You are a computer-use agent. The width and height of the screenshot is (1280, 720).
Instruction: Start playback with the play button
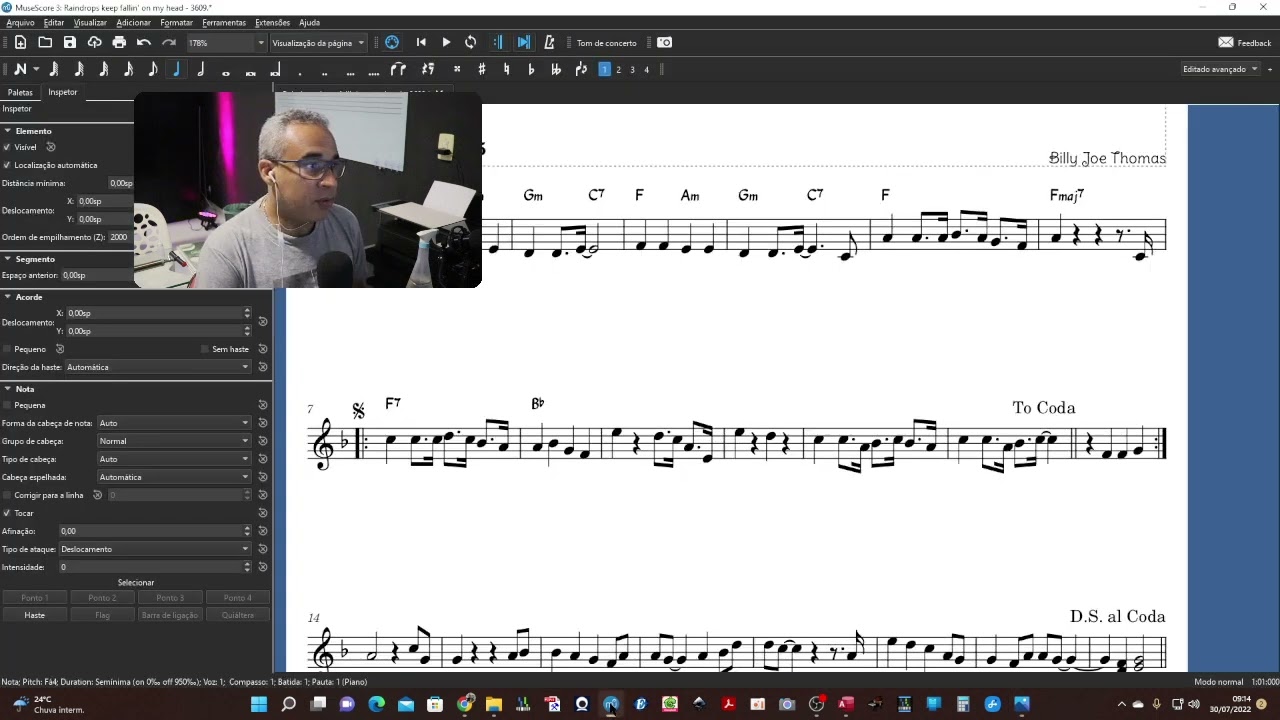tap(446, 42)
